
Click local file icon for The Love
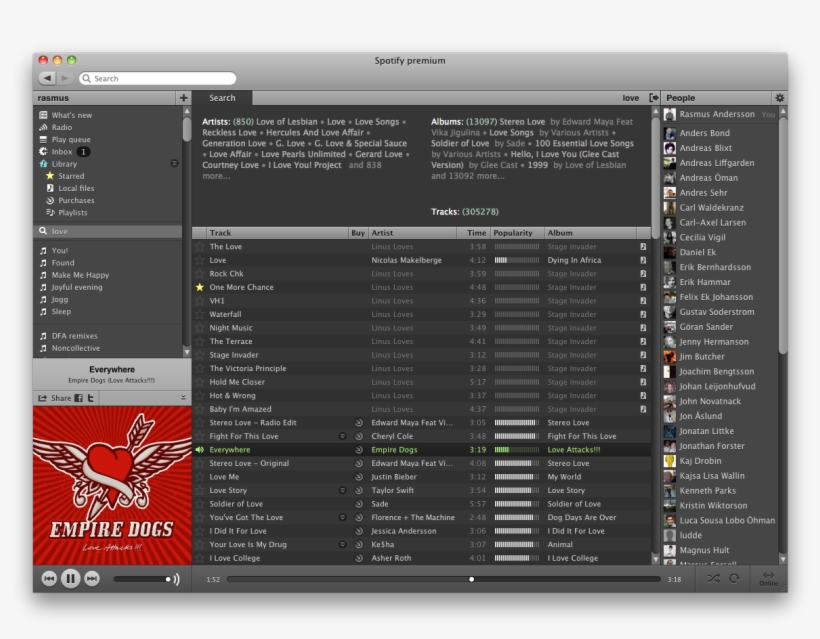click(643, 247)
